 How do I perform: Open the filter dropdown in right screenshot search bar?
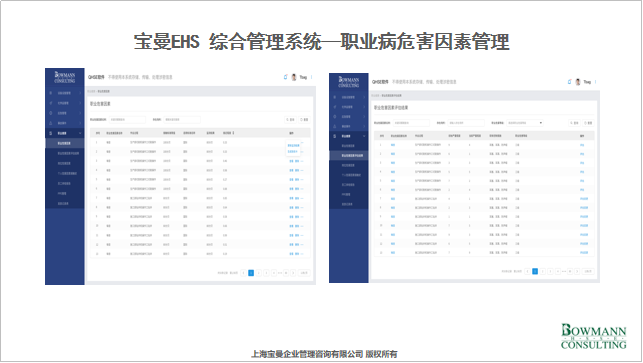[525, 123]
